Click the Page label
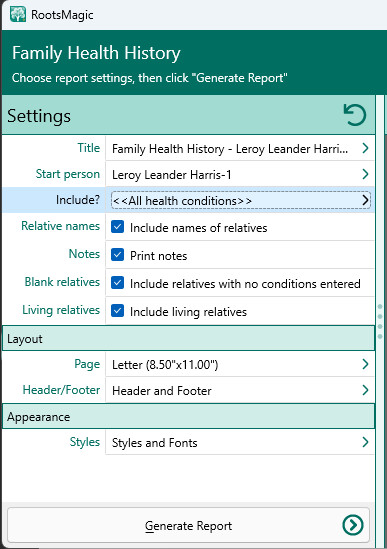This screenshot has height=549, width=387. point(87,364)
